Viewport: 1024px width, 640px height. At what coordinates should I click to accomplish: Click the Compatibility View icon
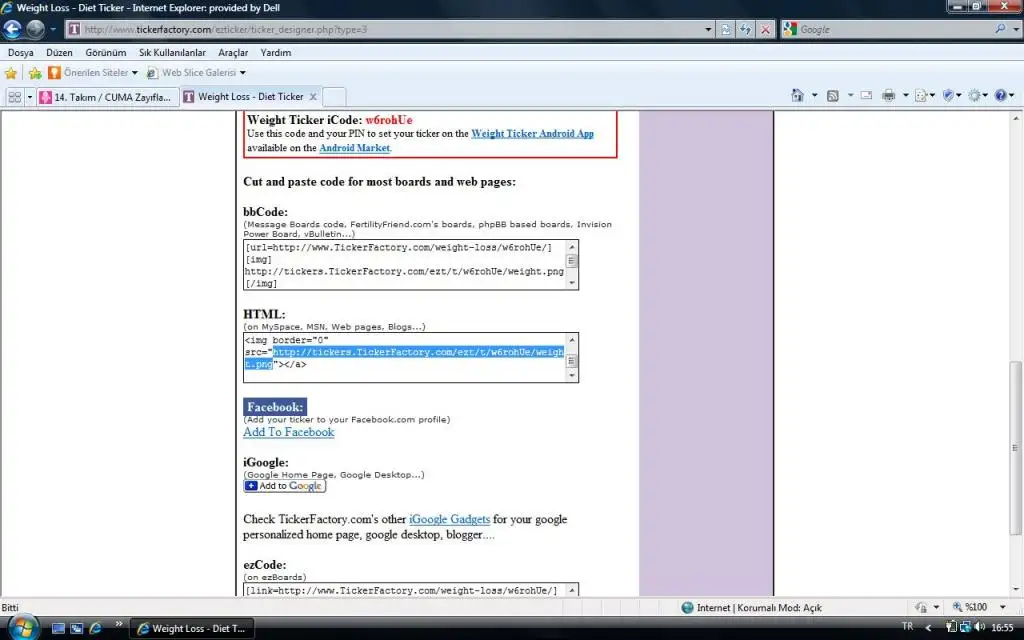point(726,29)
